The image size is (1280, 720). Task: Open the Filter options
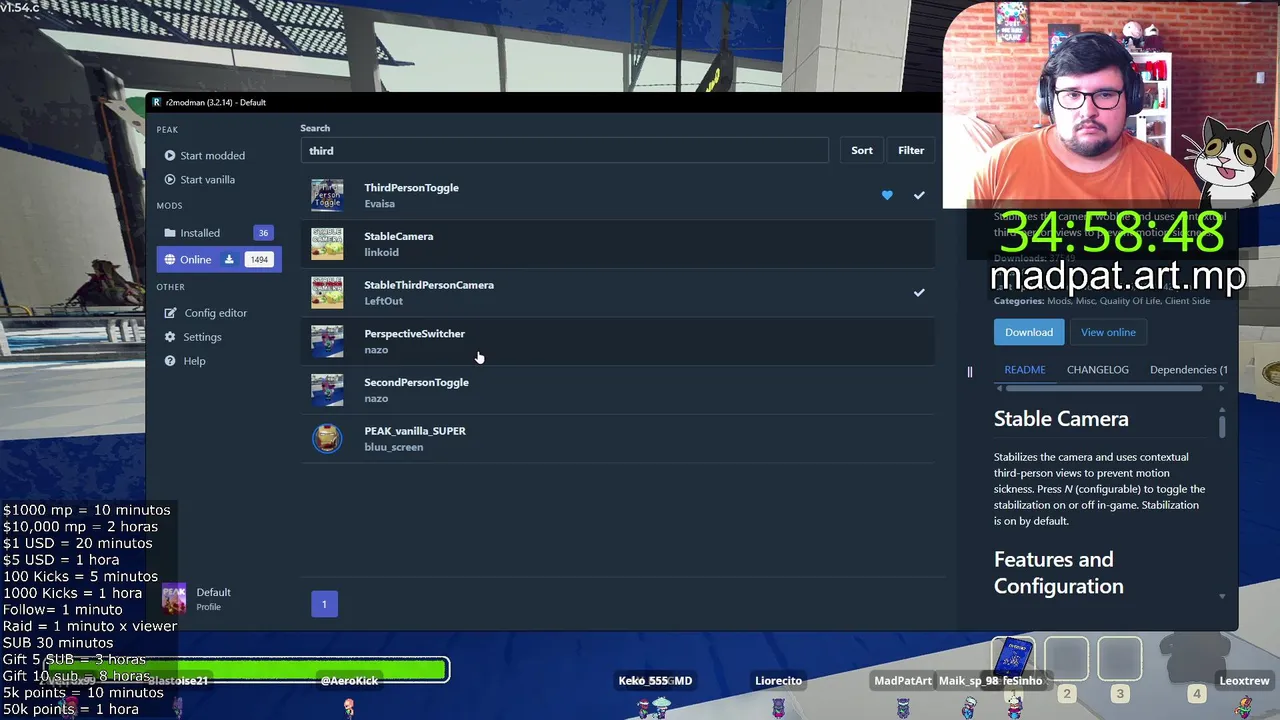click(x=911, y=150)
